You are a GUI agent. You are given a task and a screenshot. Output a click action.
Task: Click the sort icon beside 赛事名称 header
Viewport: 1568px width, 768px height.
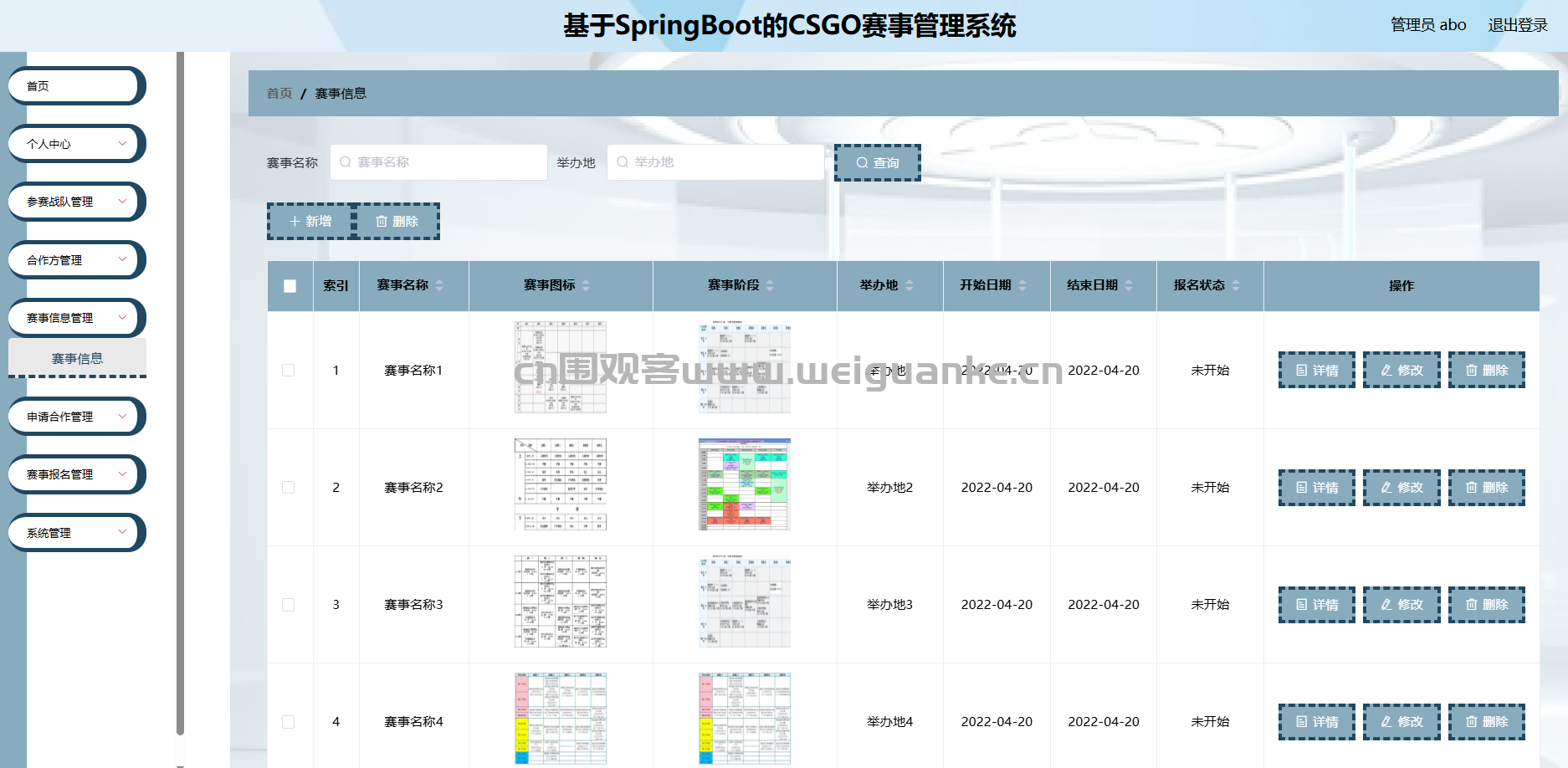(x=439, y=285)
